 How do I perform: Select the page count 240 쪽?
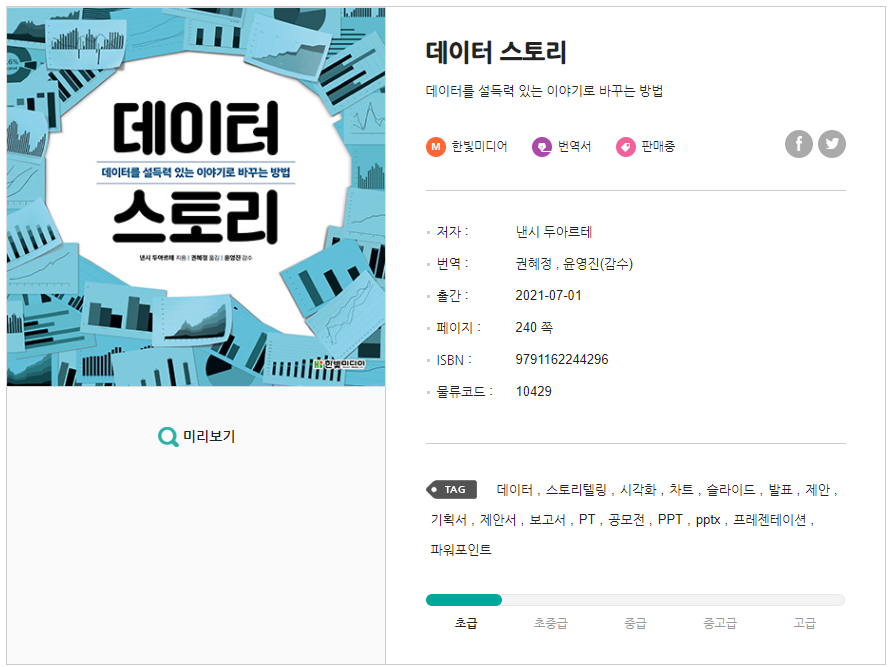(534, 327)
